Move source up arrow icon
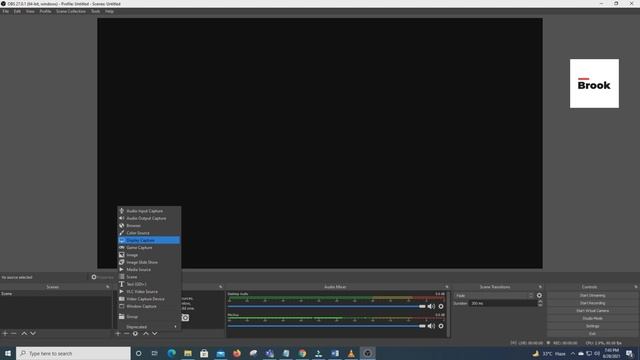 tap(146, 333)
